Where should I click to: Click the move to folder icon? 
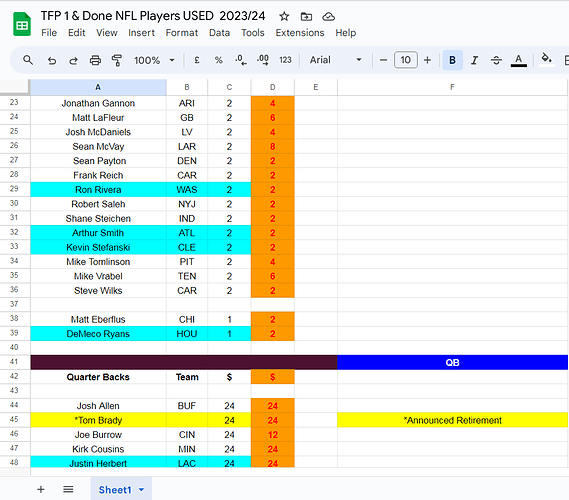[x=306, y=16]
